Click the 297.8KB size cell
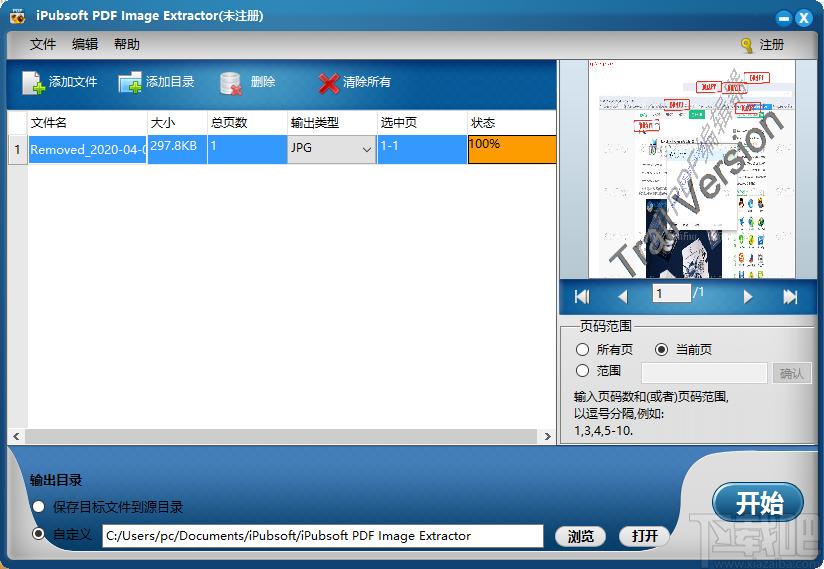Screen dimensions: 824x569 click(177, 150)
